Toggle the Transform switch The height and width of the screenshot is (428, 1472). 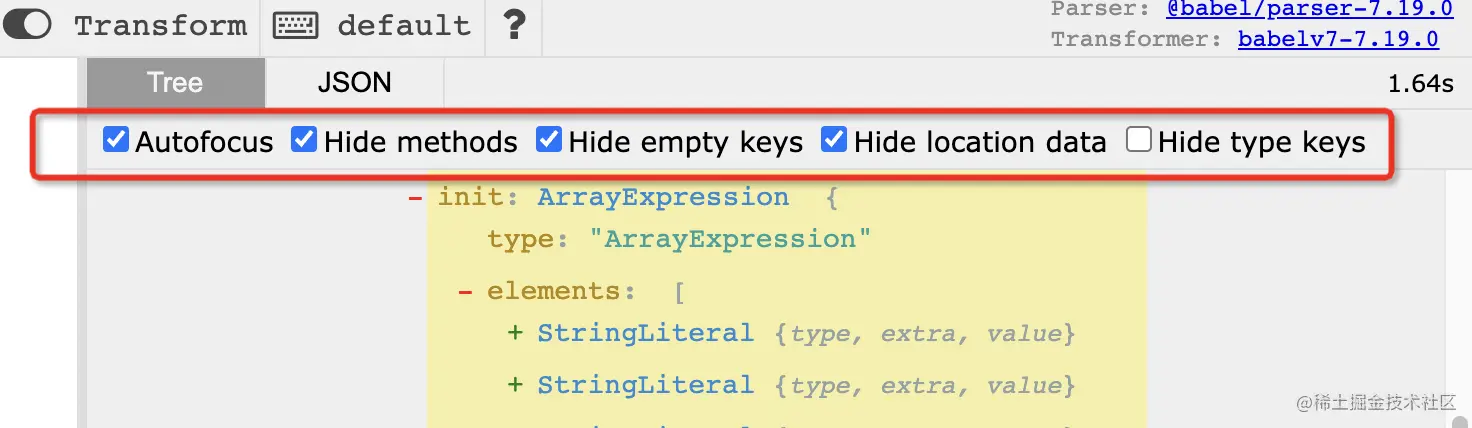coord(28,24)
